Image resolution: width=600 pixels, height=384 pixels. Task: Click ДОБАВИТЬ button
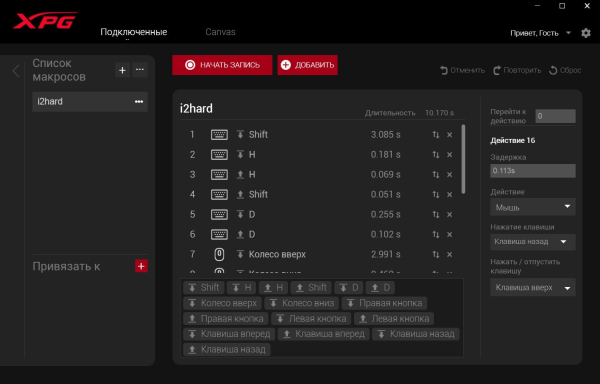coord(308,65)
